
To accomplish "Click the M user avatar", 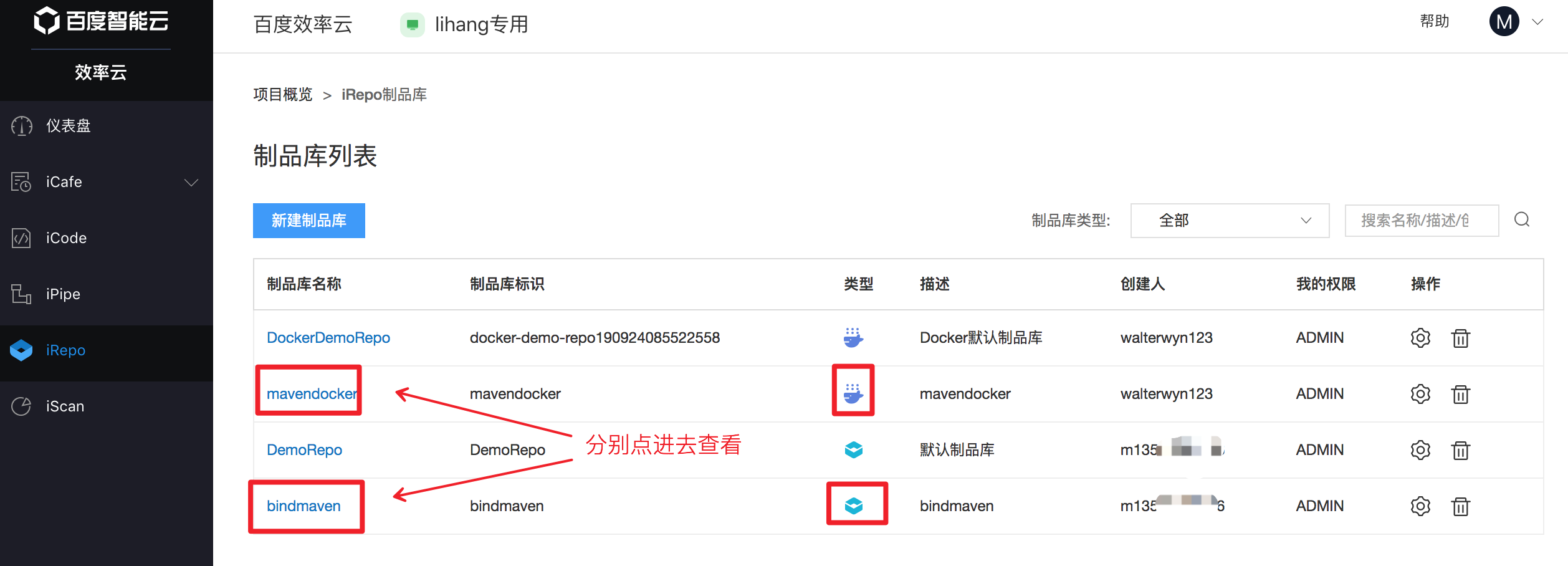I will [x=1504, y=22].
